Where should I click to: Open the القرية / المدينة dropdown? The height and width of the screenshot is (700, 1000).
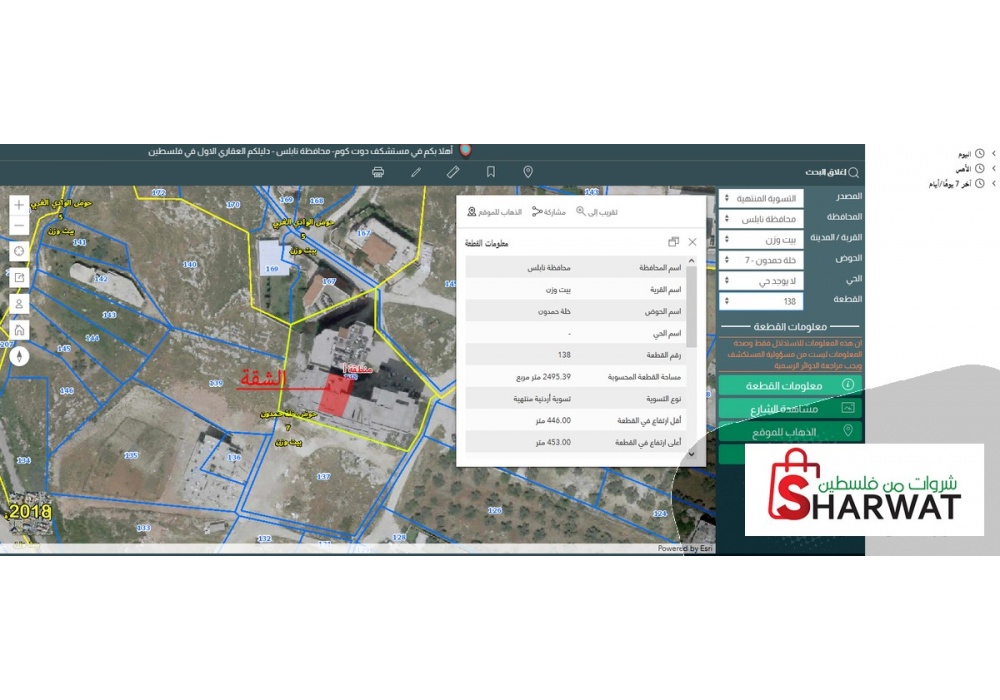coord(760,239)
